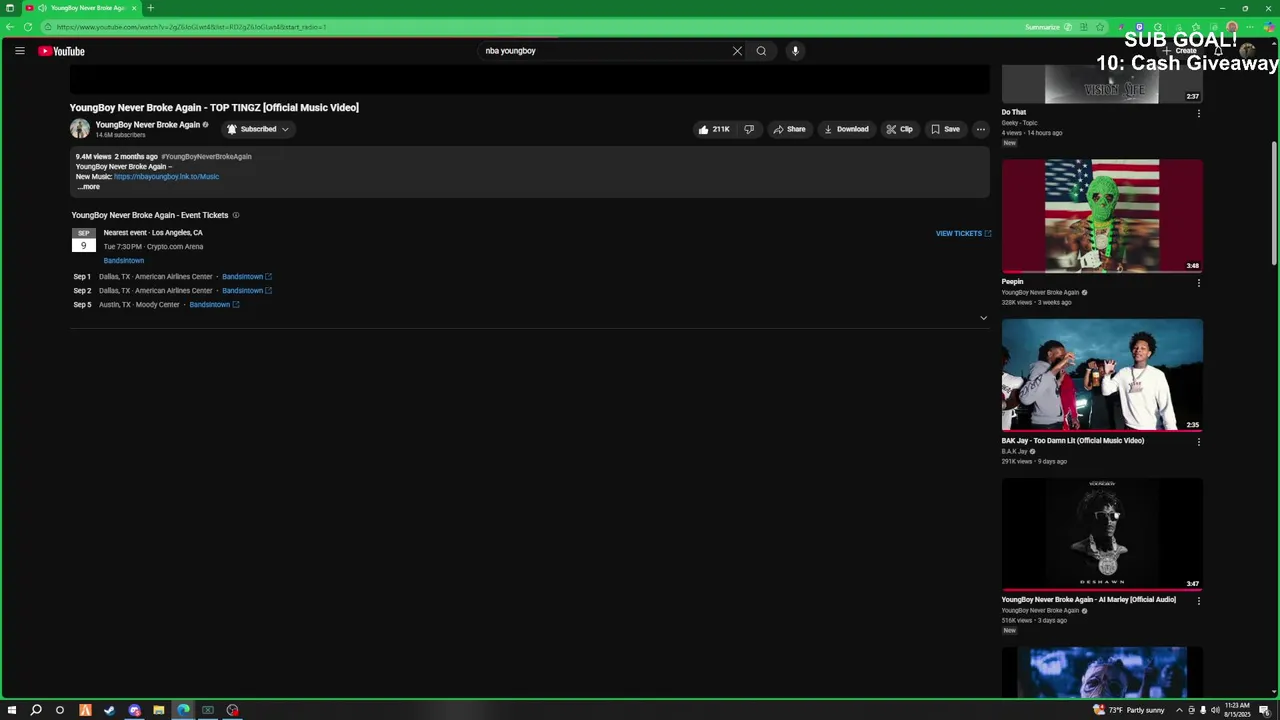Switch to YoungBoy Never Broke Again tab
Screen dimensions: 1280x720
tap(80, 8)
